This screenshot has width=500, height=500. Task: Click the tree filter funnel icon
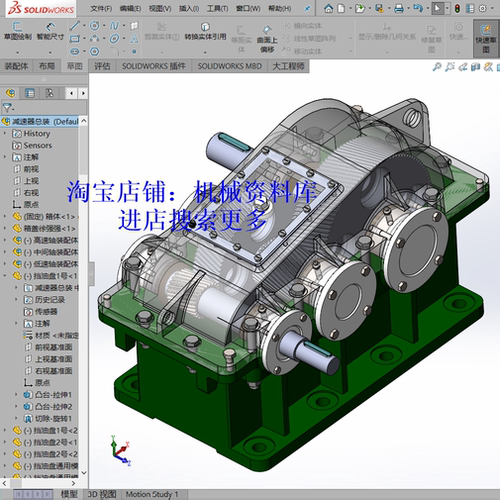point(7,107)
